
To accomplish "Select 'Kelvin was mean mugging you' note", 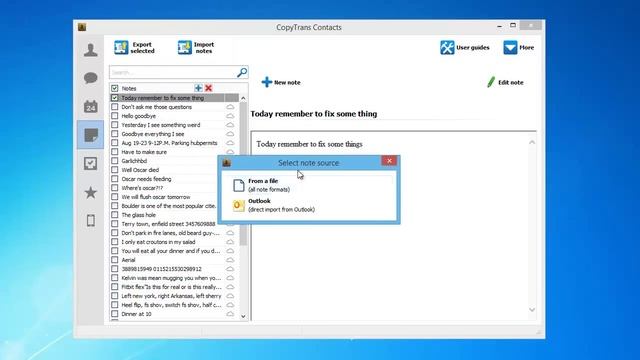I will [x=171, y=278].
